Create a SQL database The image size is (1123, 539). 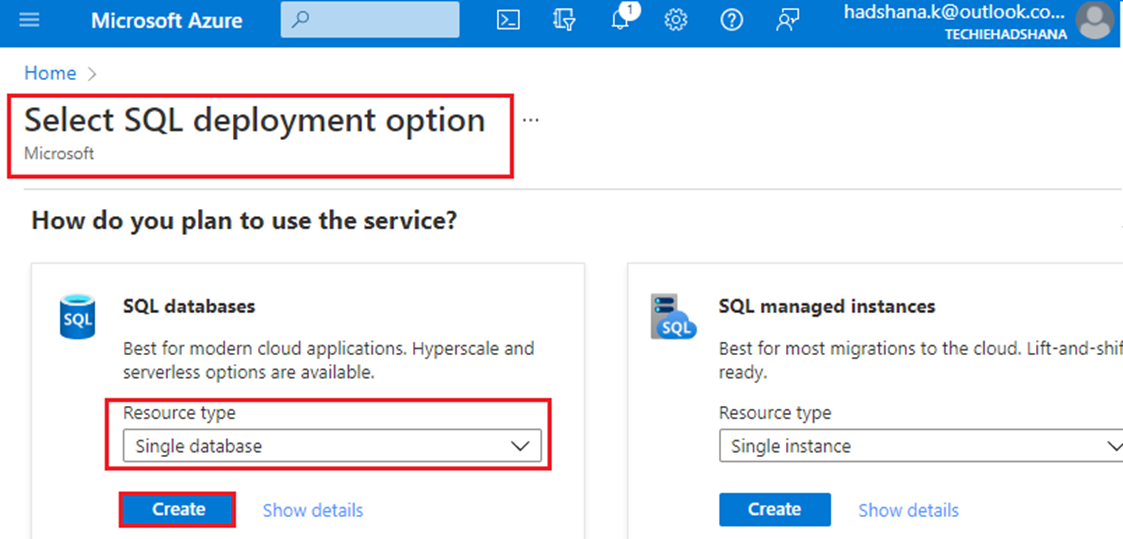click(178, 509)
